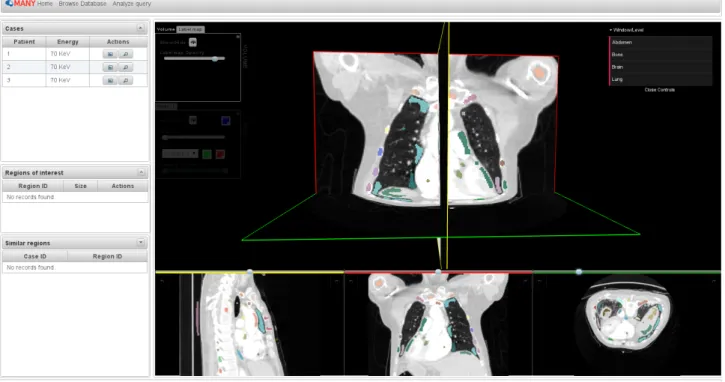Select patient 2 row cell
Screen dimensions: 725x382
(24, 67)
